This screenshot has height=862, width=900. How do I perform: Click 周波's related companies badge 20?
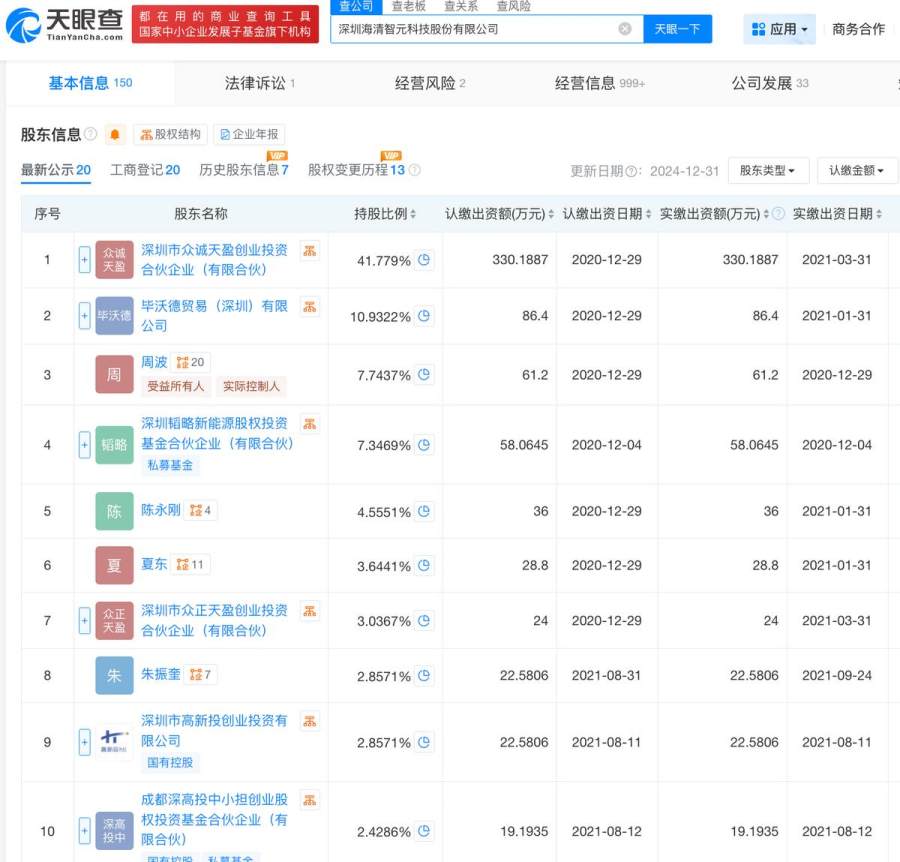pyautogui.click(x=191, y=362)
